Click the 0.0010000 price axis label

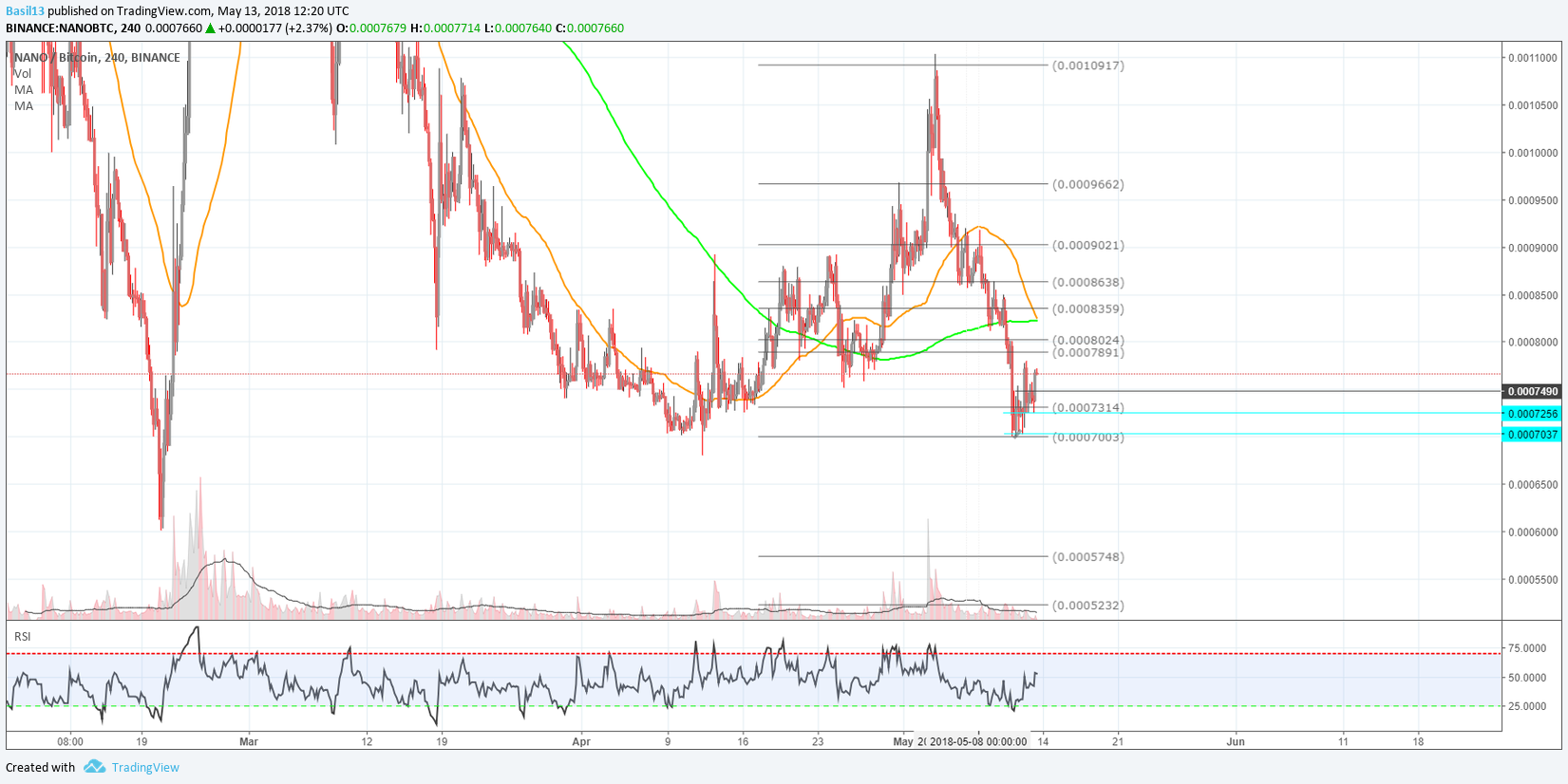tap(1533, 152)
